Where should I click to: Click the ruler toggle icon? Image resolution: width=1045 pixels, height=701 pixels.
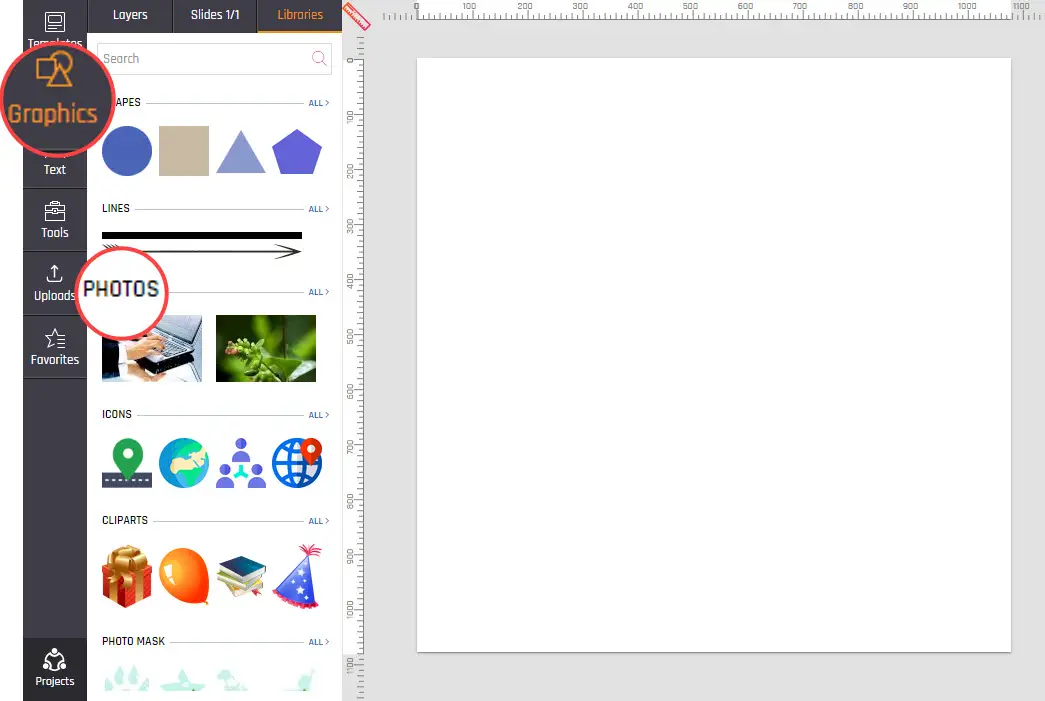pyautogui.click(x=356, y=16)
